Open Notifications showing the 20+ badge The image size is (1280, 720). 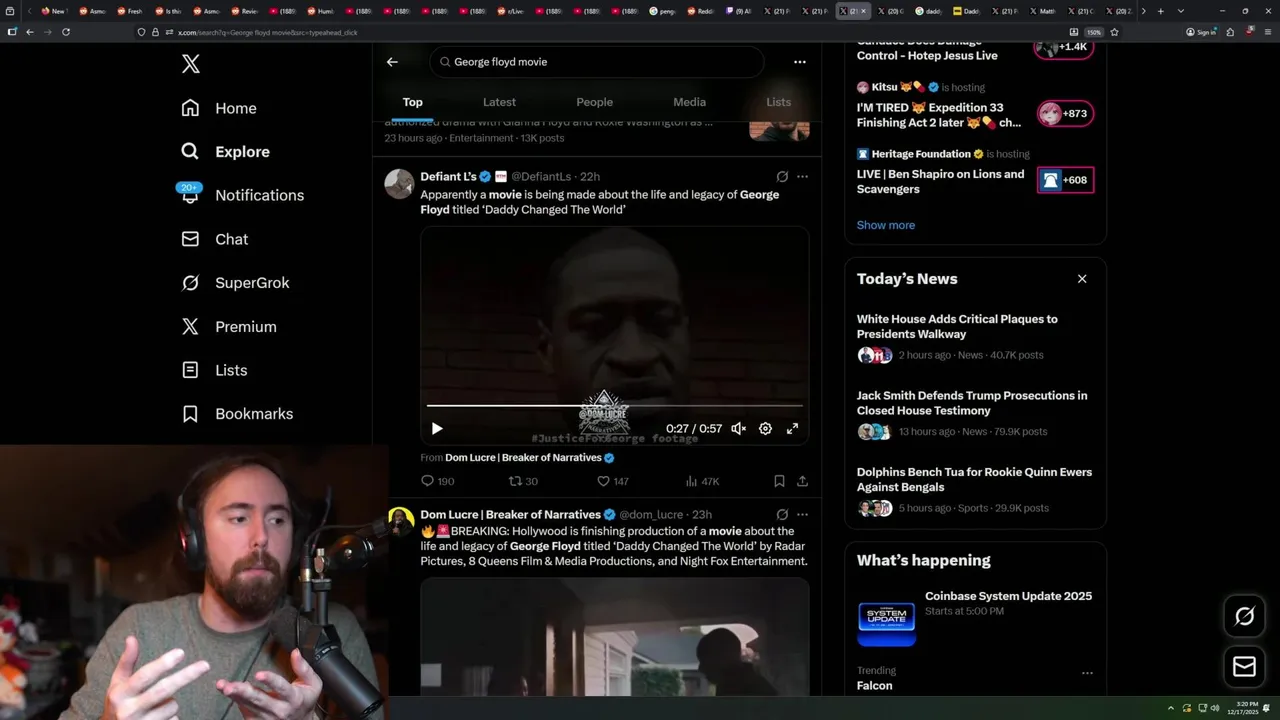pos(241,195)
